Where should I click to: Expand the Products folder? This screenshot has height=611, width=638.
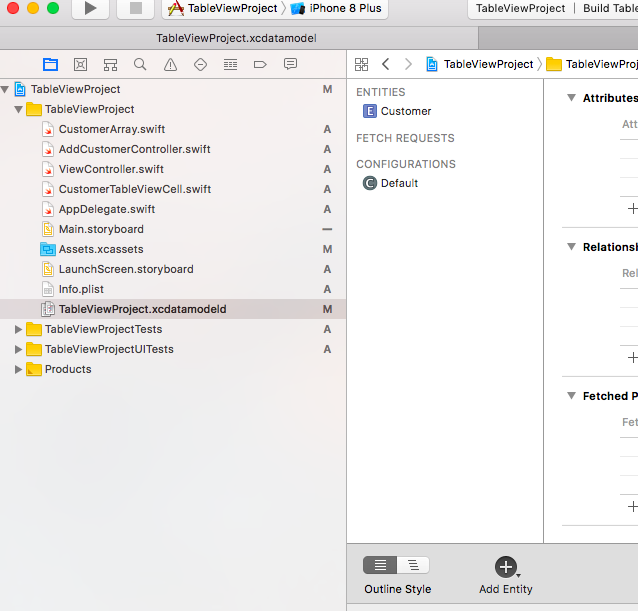point(19,369)
